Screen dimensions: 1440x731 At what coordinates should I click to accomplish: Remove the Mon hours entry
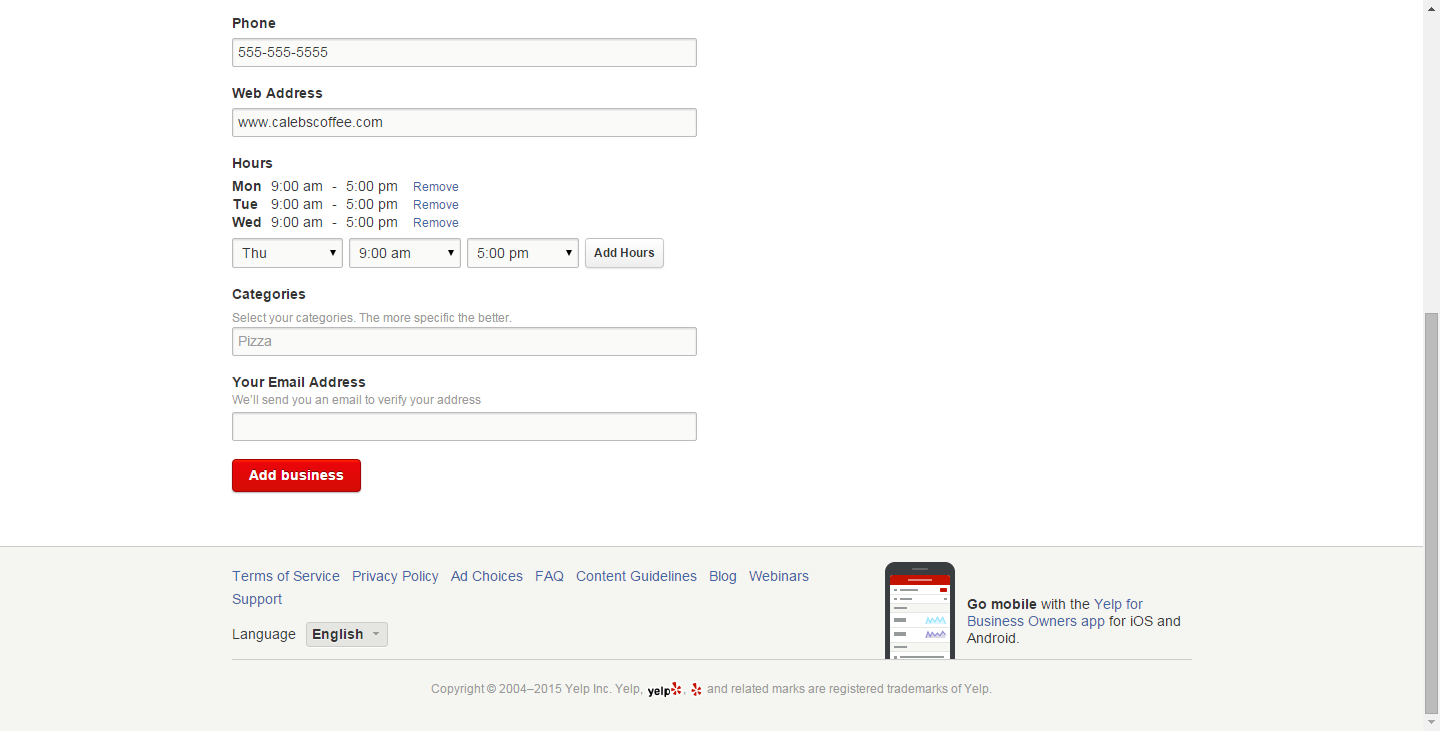[x=435, y=187]
